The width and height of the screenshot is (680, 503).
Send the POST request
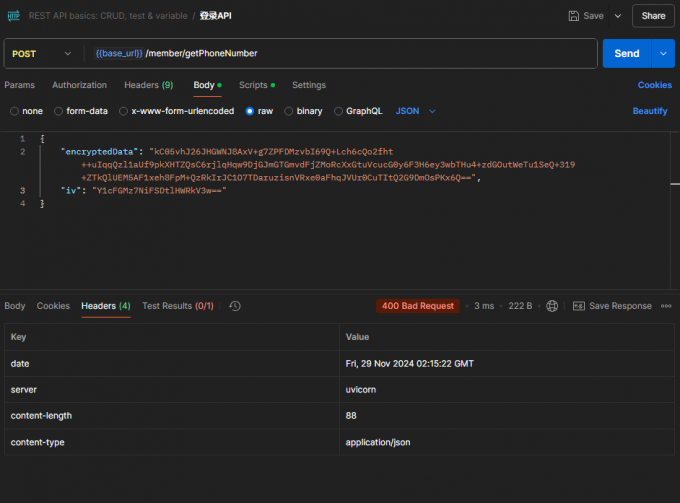pyautogui.click(x=627, y=54)
